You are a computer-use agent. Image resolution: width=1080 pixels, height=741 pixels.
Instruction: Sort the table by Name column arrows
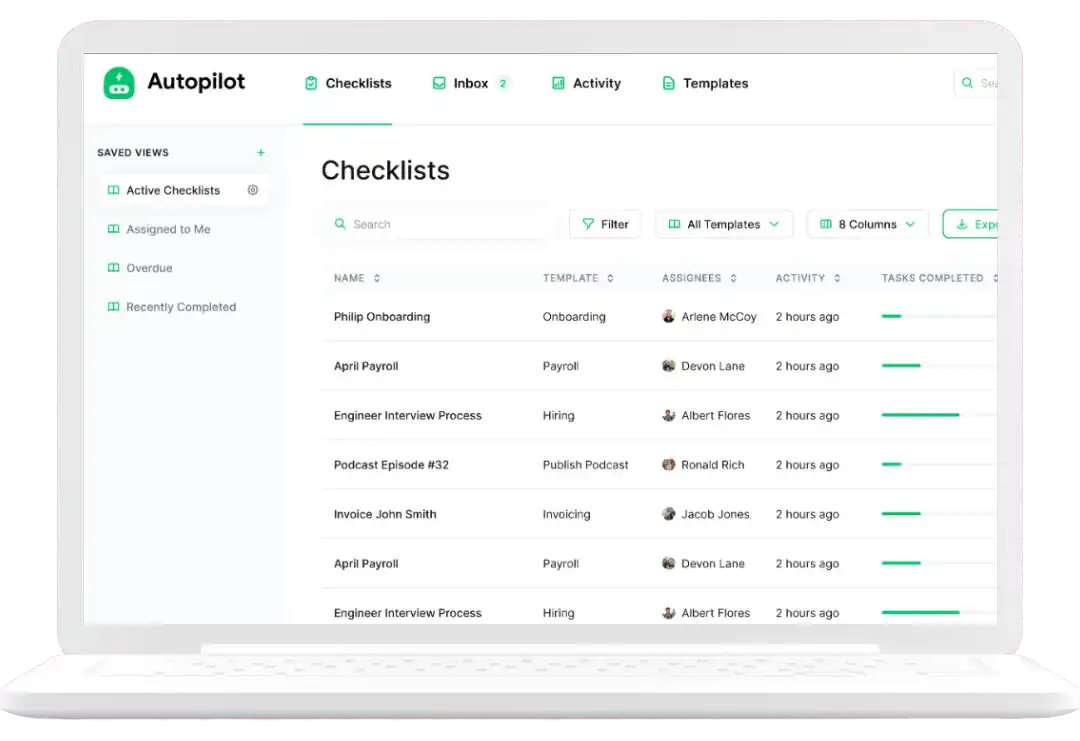(377, 278)
